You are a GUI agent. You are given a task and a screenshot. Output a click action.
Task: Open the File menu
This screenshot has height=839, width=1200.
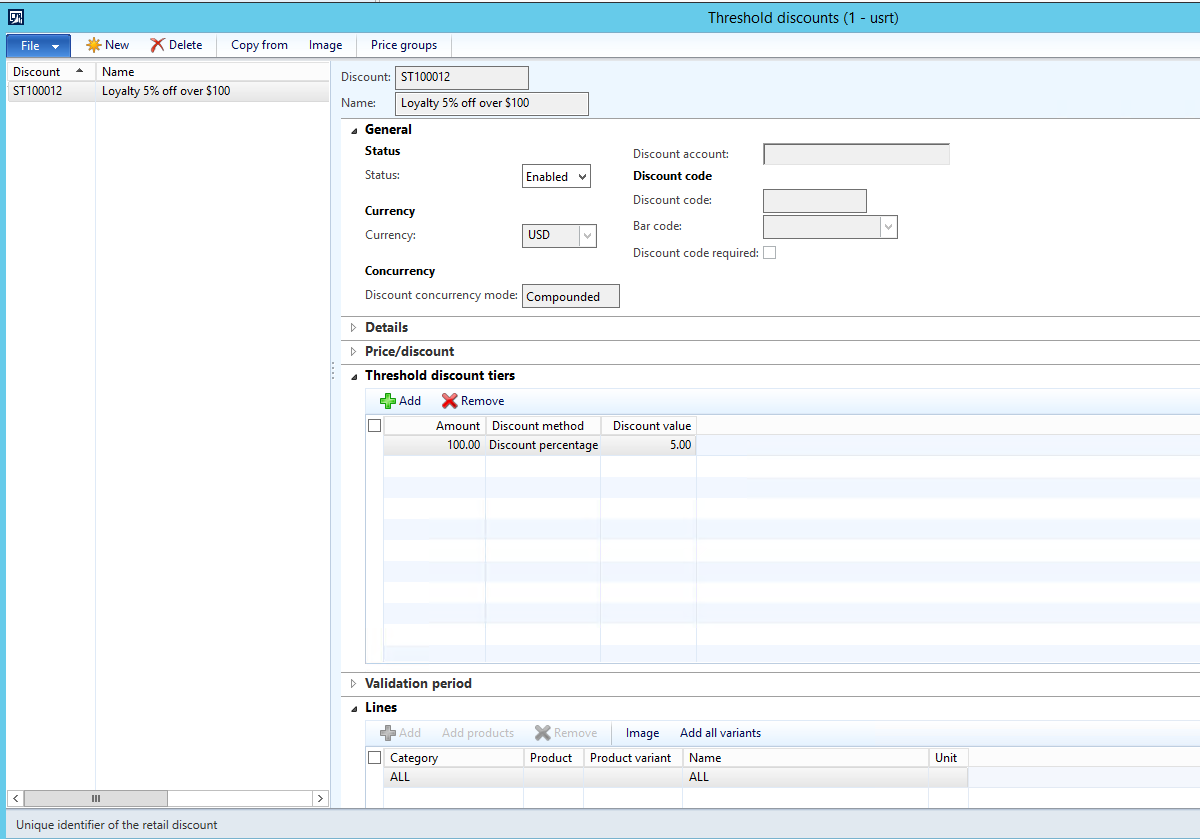(38, 46)
